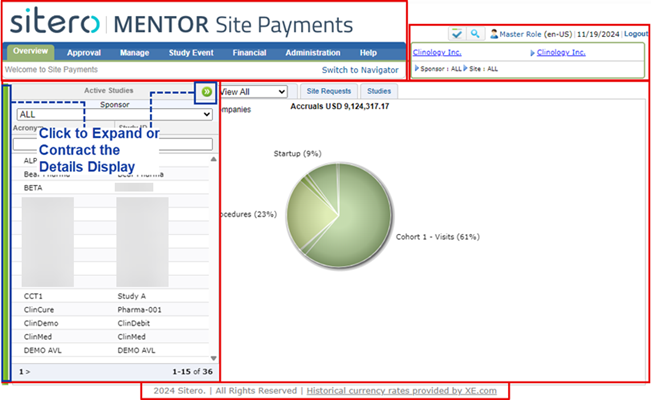Click the Cohort 1 - Visits (61%) label
Image resolution: width=651 pixels, height=400 pixels.
(x=438, y=237)
